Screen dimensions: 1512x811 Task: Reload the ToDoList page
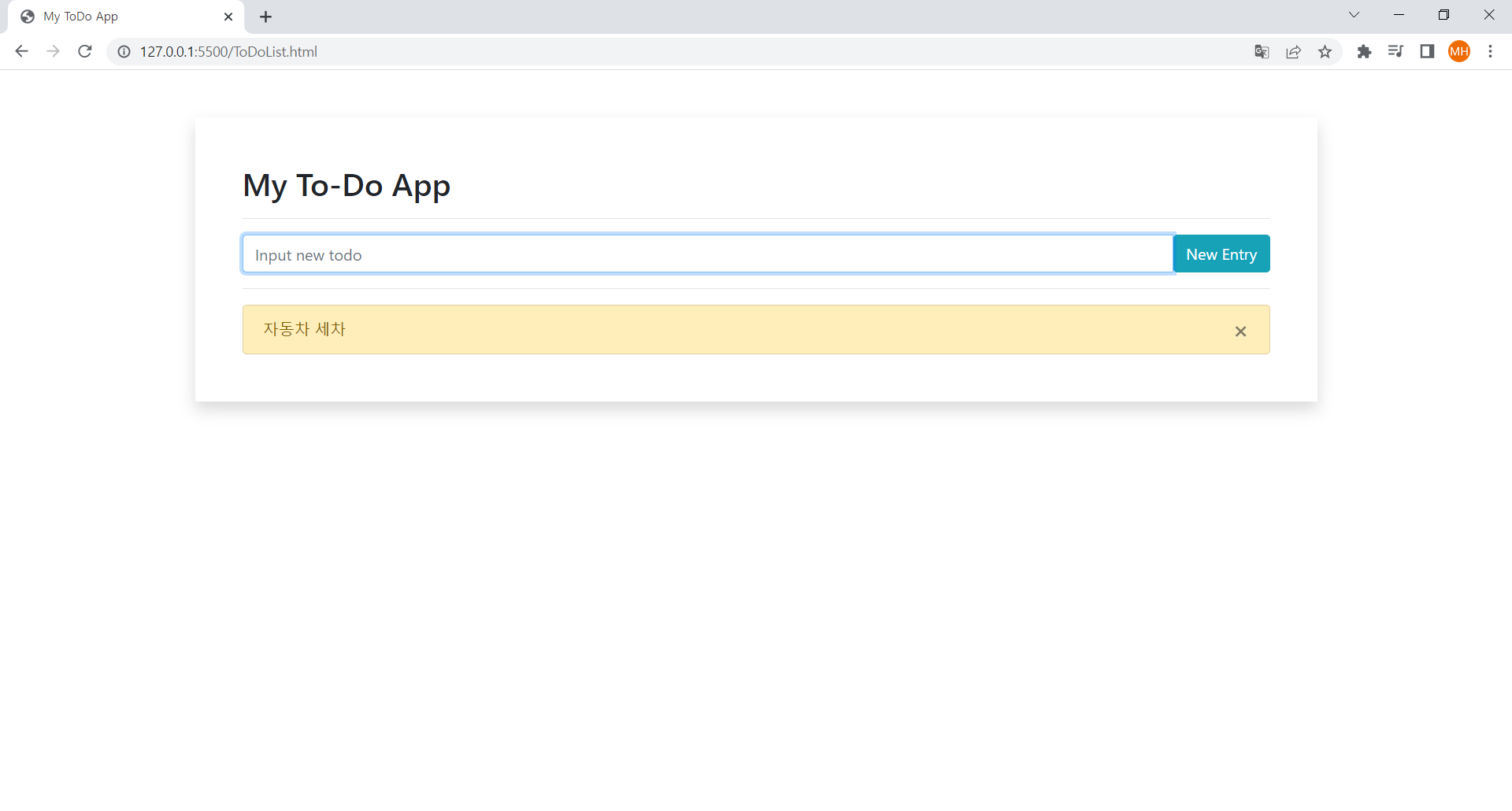[84, 51]
